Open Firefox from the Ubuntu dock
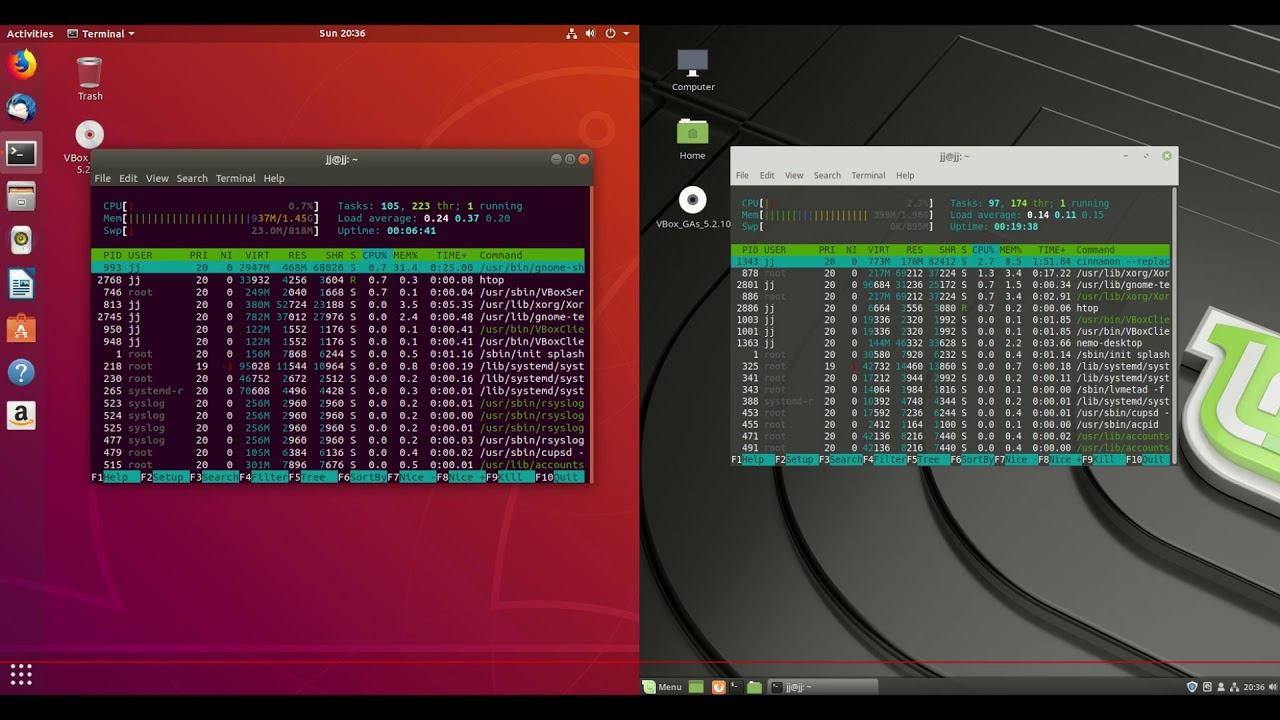 click(x=21, y=63)
